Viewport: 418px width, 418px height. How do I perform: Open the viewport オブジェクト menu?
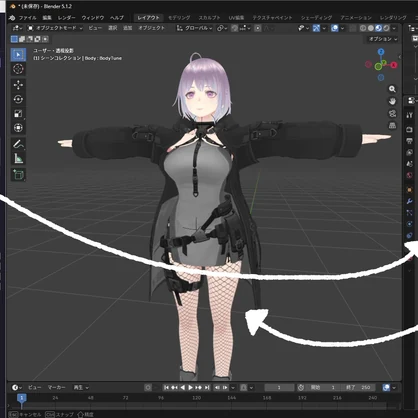pos(151,28)
